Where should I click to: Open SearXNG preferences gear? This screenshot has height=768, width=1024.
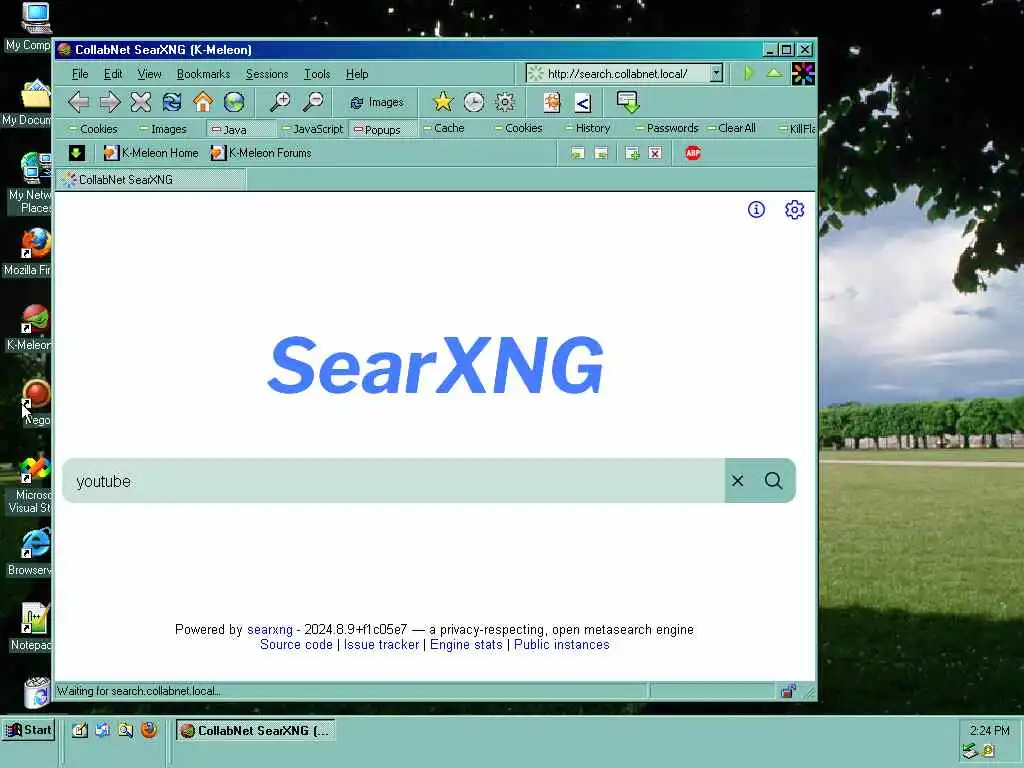[794, 210]
